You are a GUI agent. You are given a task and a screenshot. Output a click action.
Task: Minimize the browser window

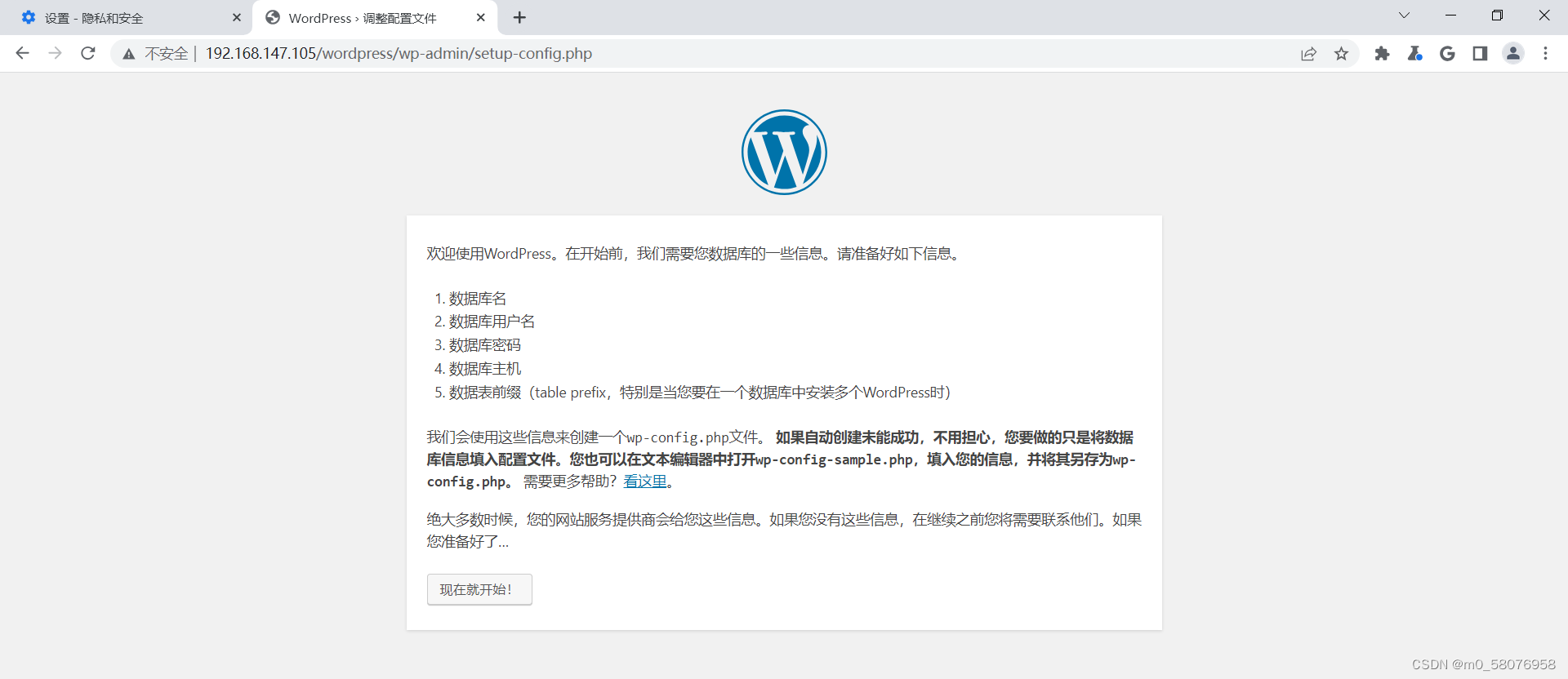tap(1450, 16)
